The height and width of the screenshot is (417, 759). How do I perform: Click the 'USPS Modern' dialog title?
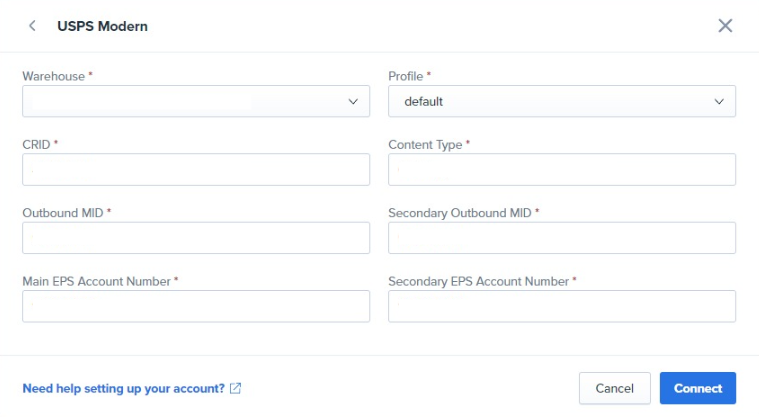102,26
